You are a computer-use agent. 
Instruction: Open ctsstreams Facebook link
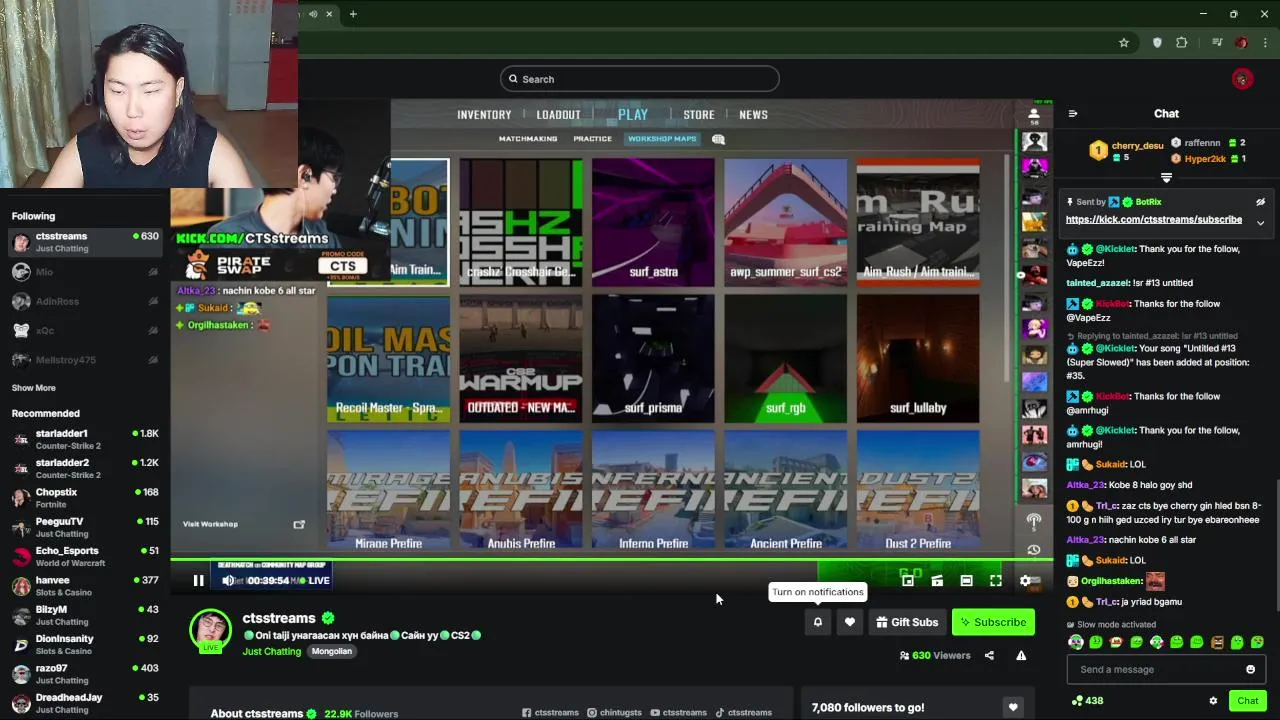pyautogui.click(x=550, y=713)
